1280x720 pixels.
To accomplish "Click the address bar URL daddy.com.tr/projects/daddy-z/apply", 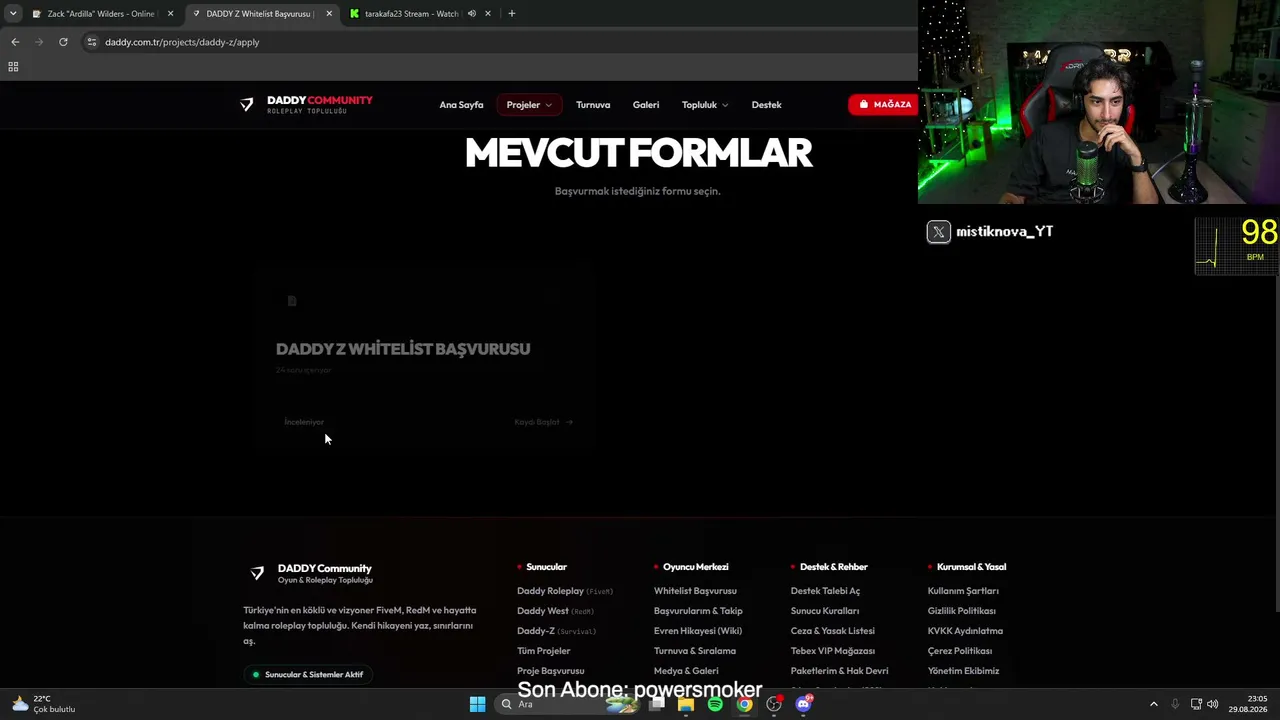I will (x=182, y=42).
